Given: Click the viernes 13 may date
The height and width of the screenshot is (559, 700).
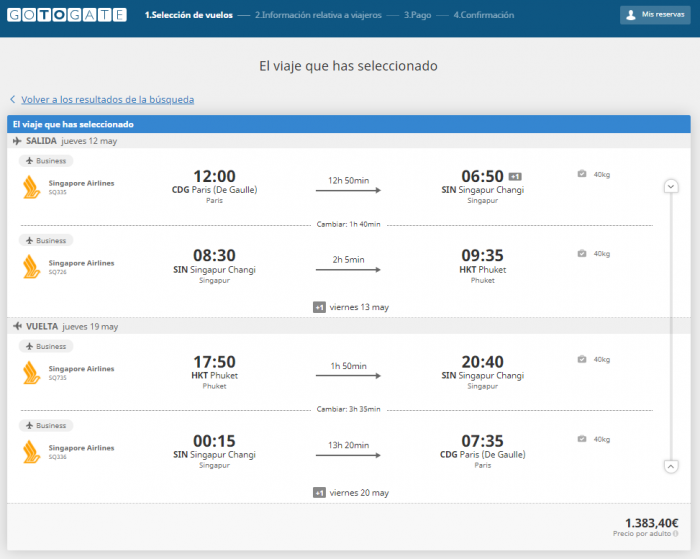Looking at the screenshot, I should click(359, 307).
